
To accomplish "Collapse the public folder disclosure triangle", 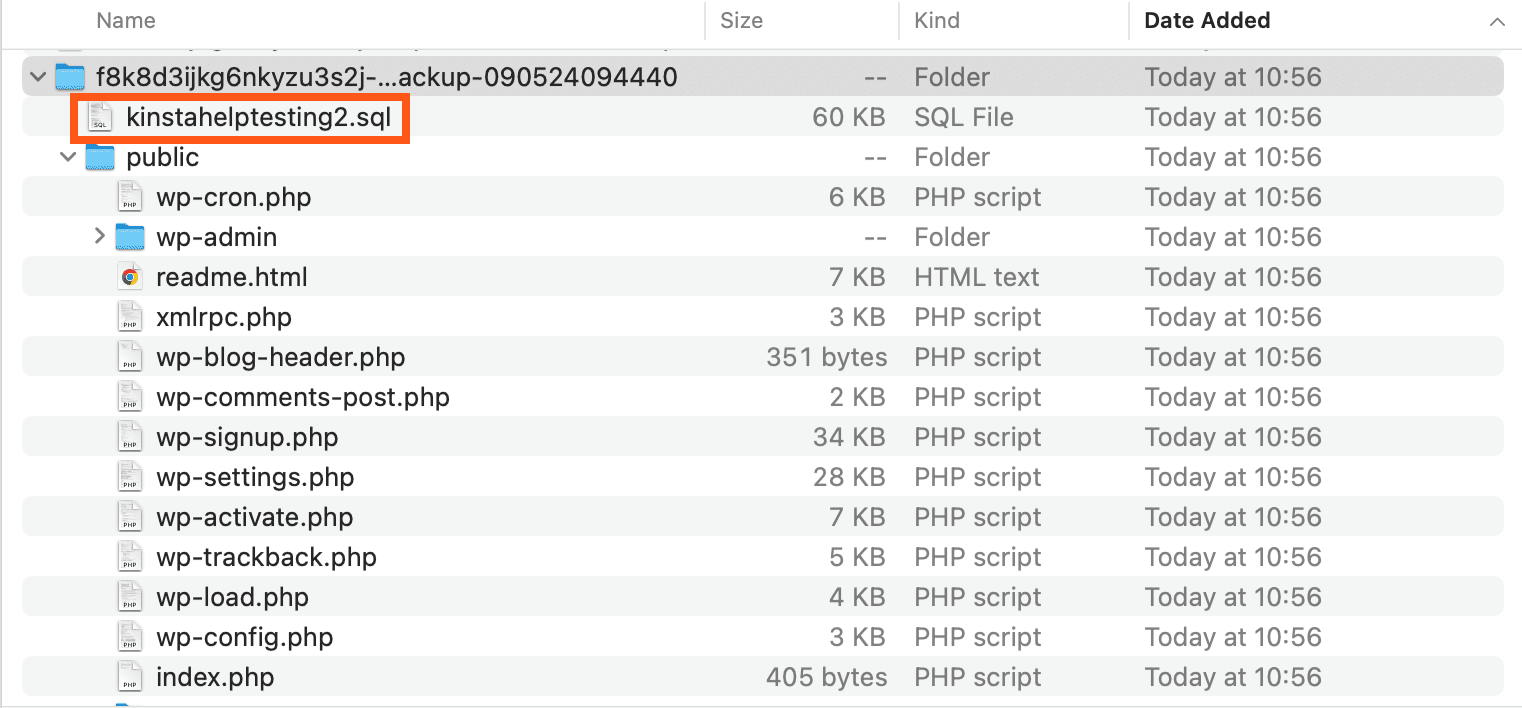I will [67, 156].
